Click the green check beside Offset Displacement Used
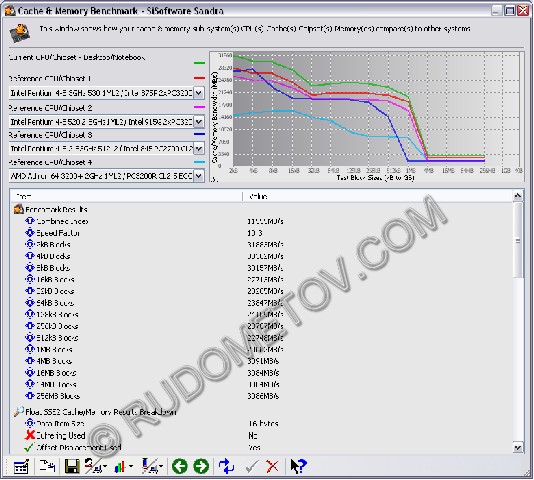The height and width of the screenshot is (480, 534). coord(30,447)
